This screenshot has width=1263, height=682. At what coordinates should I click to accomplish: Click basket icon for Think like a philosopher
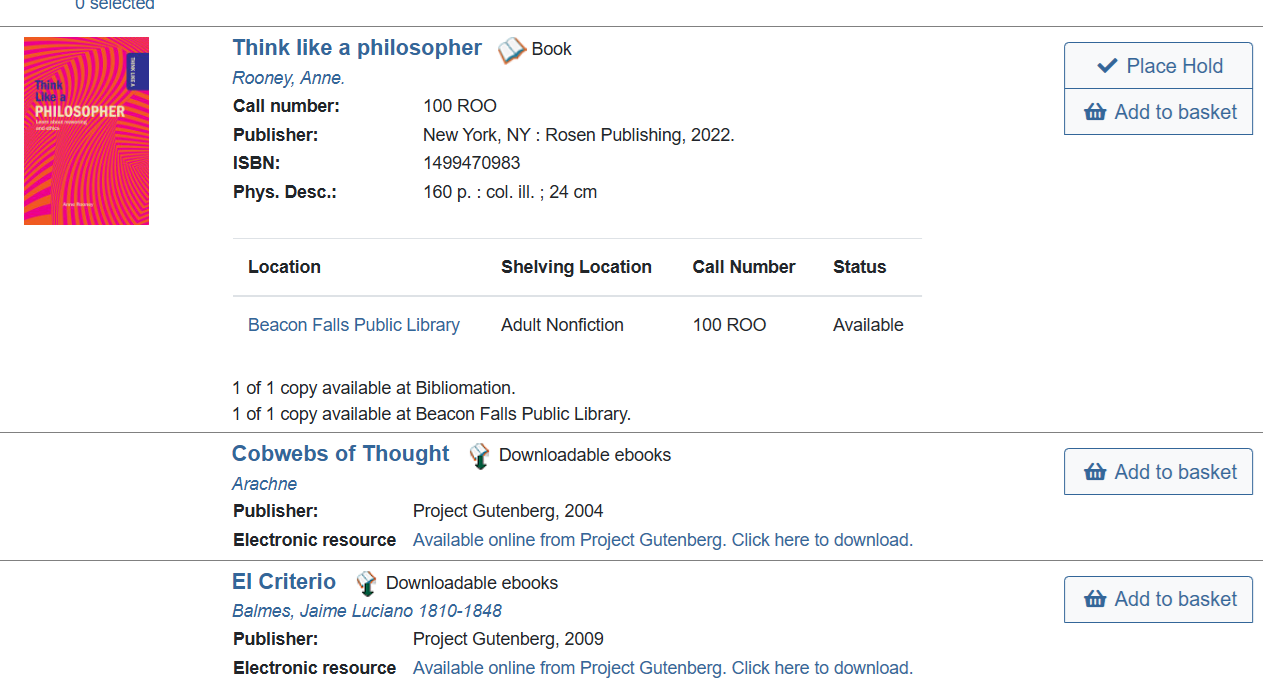pyautogui.click(x=1095, y=112)
